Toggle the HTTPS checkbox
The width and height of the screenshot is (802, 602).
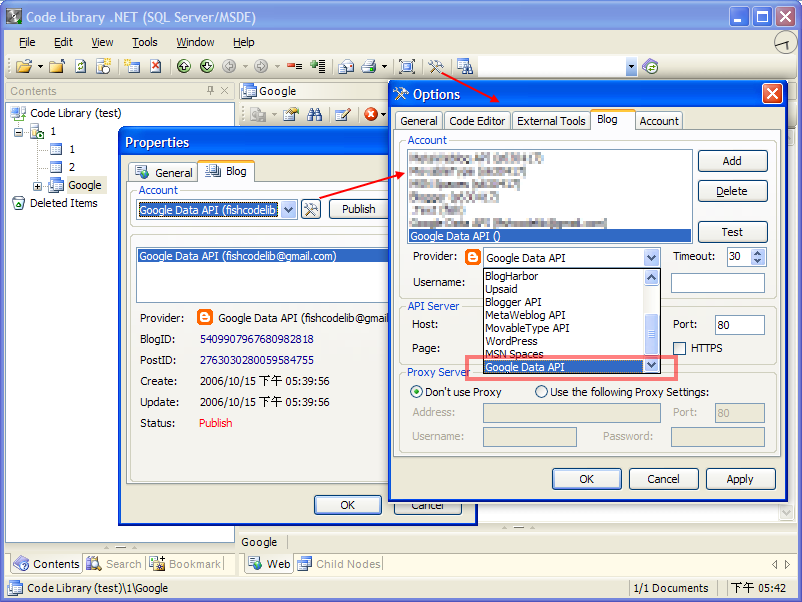click(x=679, y=348)
